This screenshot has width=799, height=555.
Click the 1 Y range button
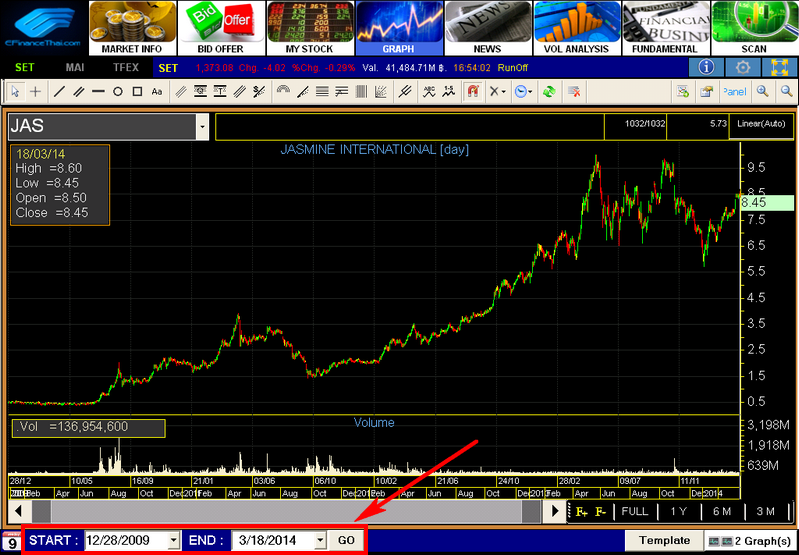click(x=678, y=511)
